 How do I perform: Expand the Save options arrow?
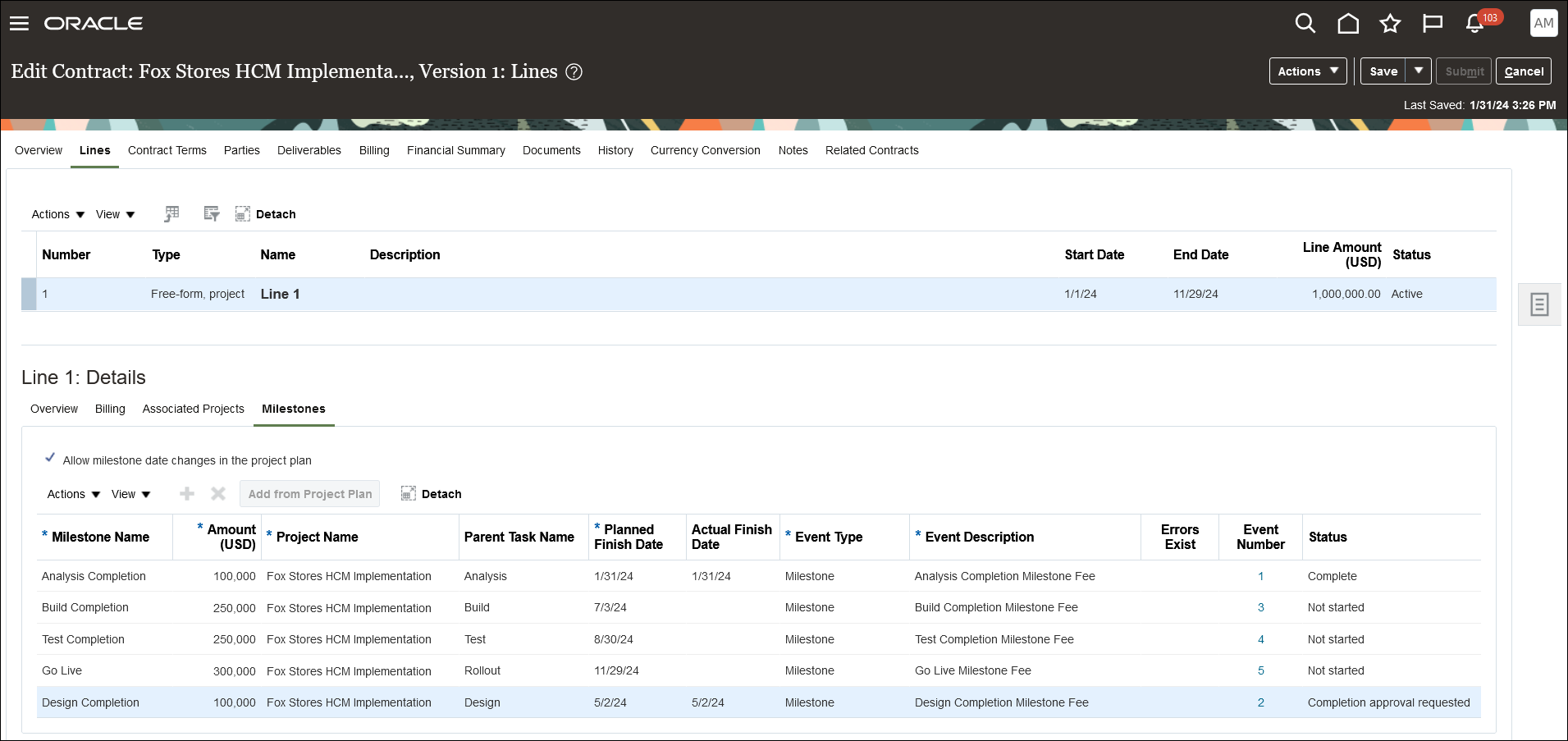pos(1419,71)
